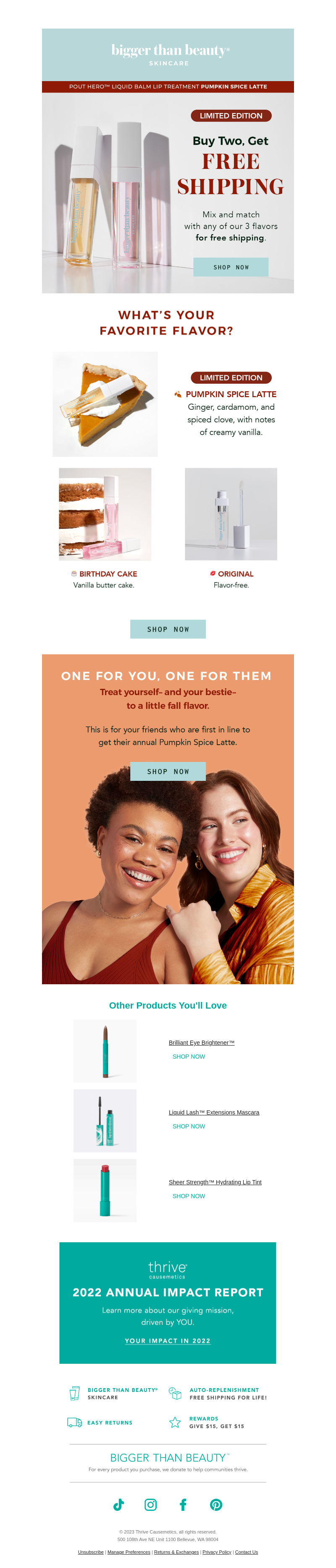Viewport: 336px width, 1568px height.
Task: Click the Auto-Replenishment box icon
Action: click(175, 1393)
